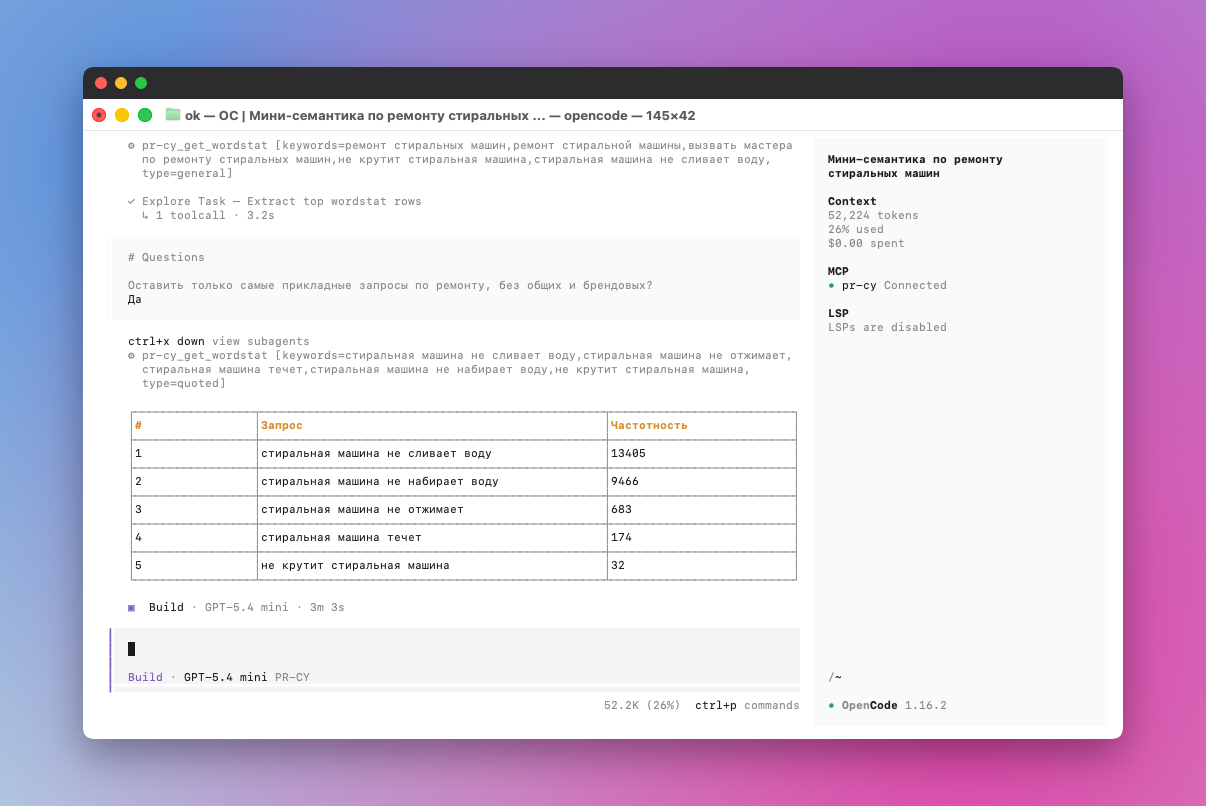Click the ctrl+x down view subagents hint
The height and width of the screenshot is (806, 1206).
pos(219,341)
